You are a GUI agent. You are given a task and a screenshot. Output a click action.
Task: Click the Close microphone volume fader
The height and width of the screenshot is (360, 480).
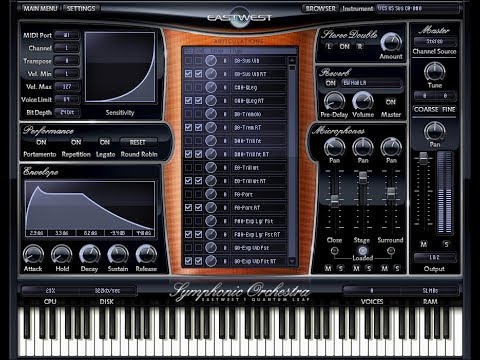tap(334, 201)
